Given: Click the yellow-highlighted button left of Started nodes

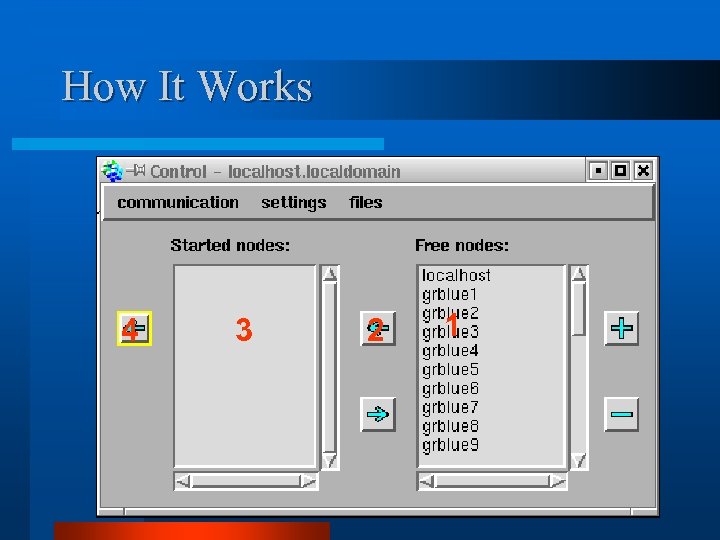Looking at the screenshot, I should point(134,328).
